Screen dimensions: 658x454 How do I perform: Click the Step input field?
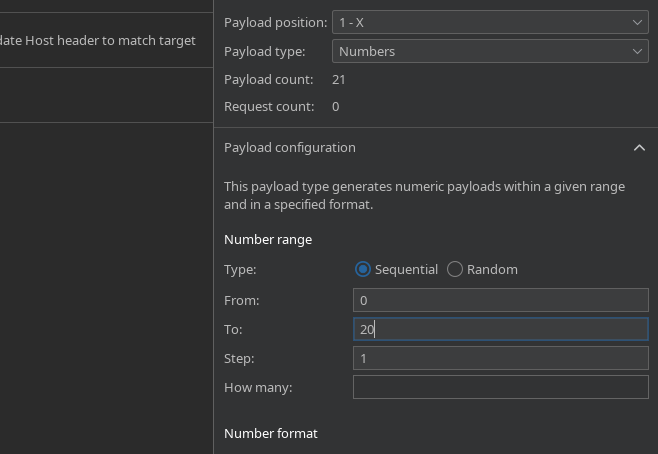[x=500, y=358]
